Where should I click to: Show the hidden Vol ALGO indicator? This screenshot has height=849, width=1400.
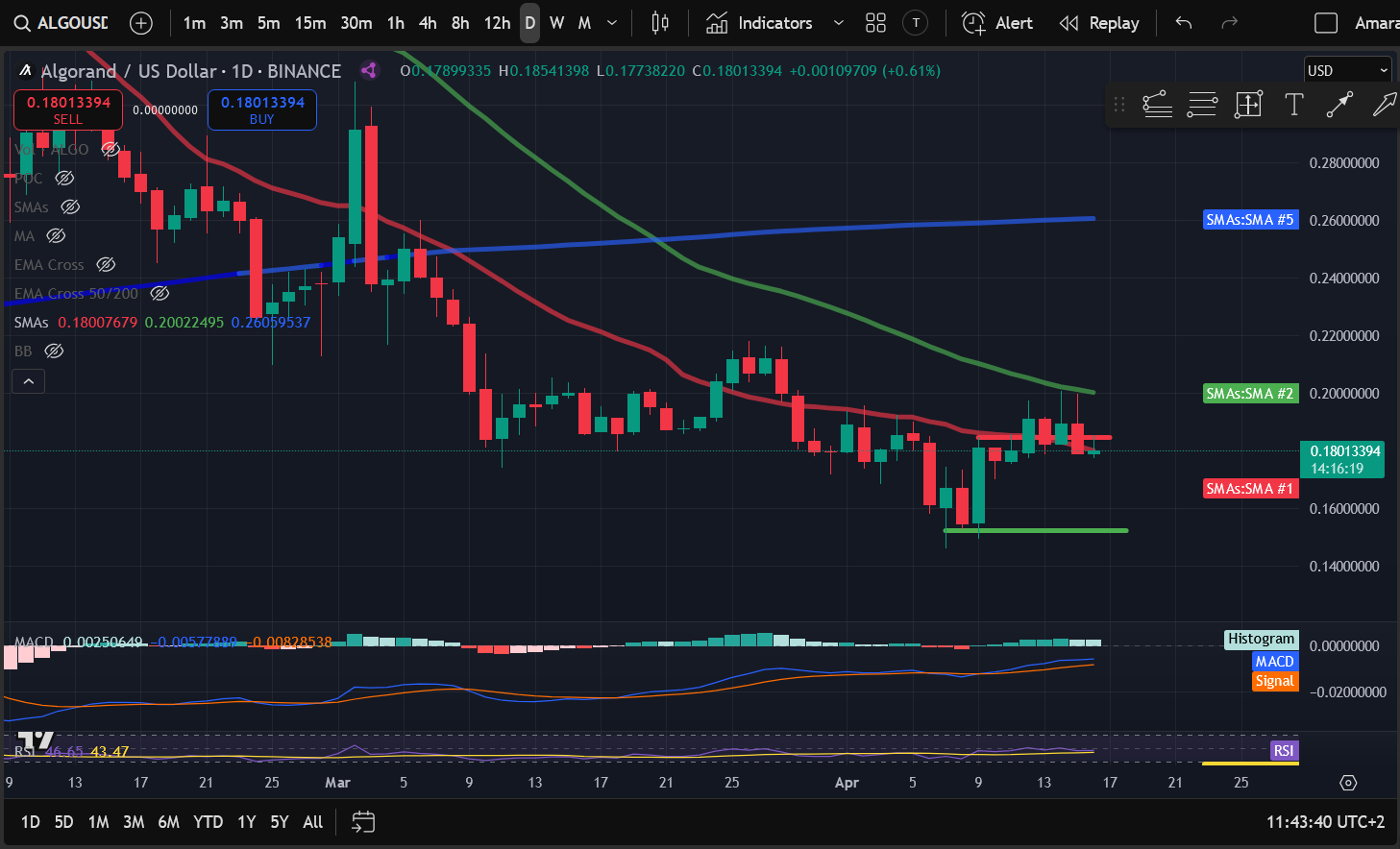111,149
